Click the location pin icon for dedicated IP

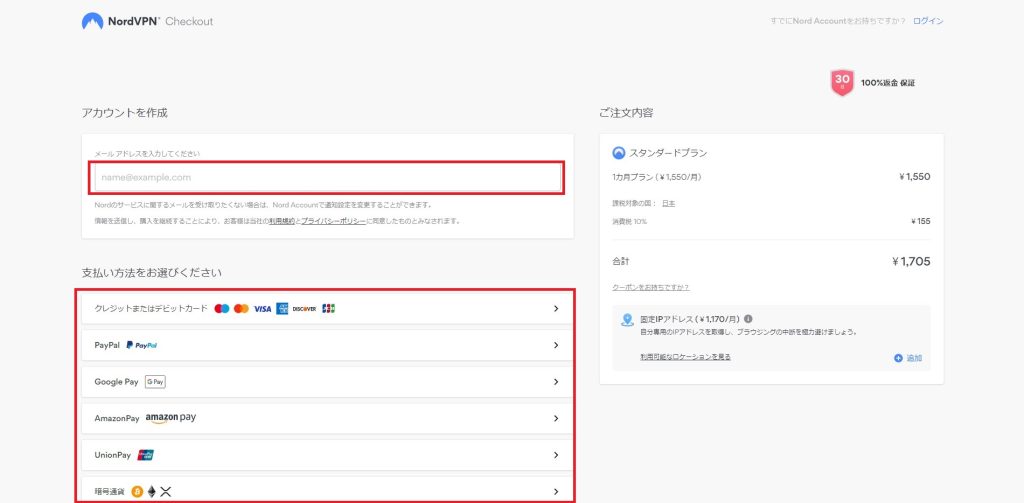click(628, 320)
